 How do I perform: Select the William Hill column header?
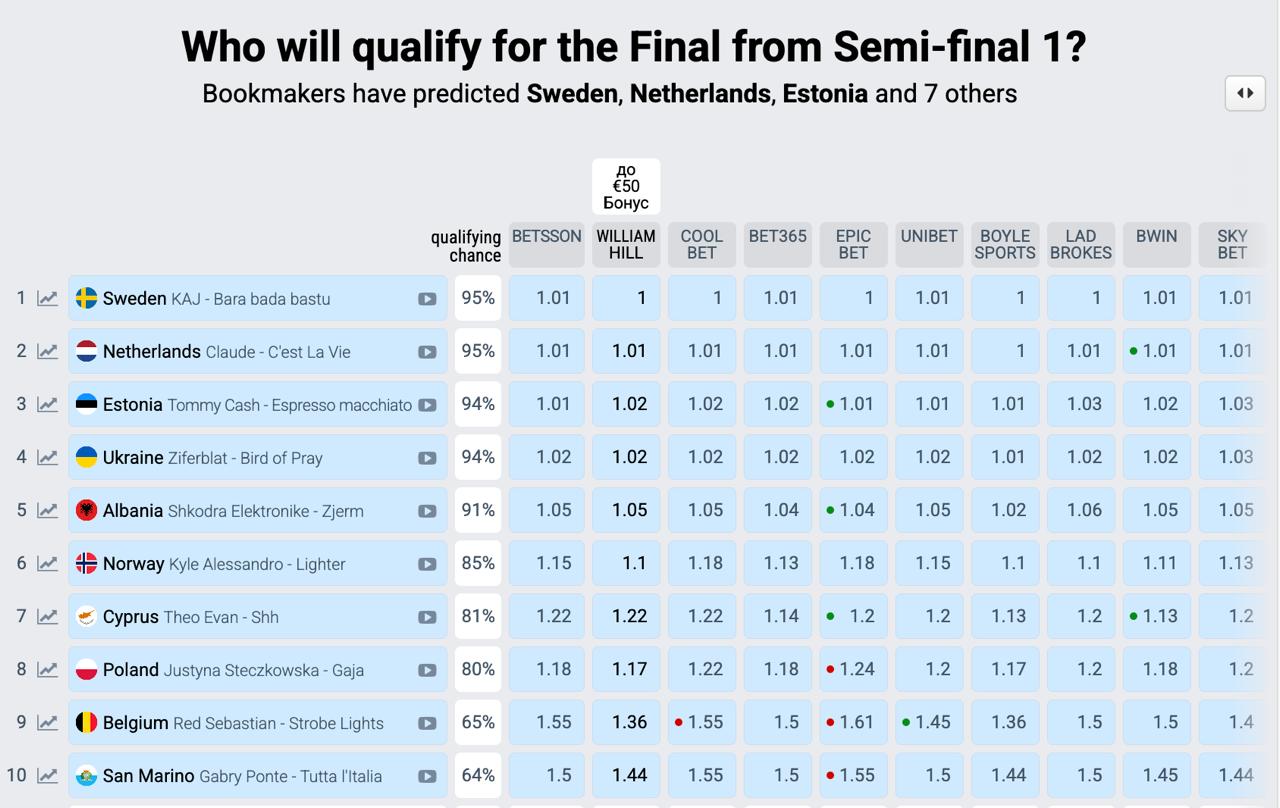coord(626,244)
